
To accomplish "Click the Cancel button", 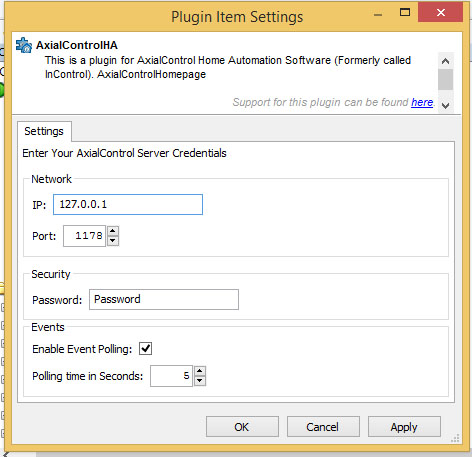I will [323, 427].
